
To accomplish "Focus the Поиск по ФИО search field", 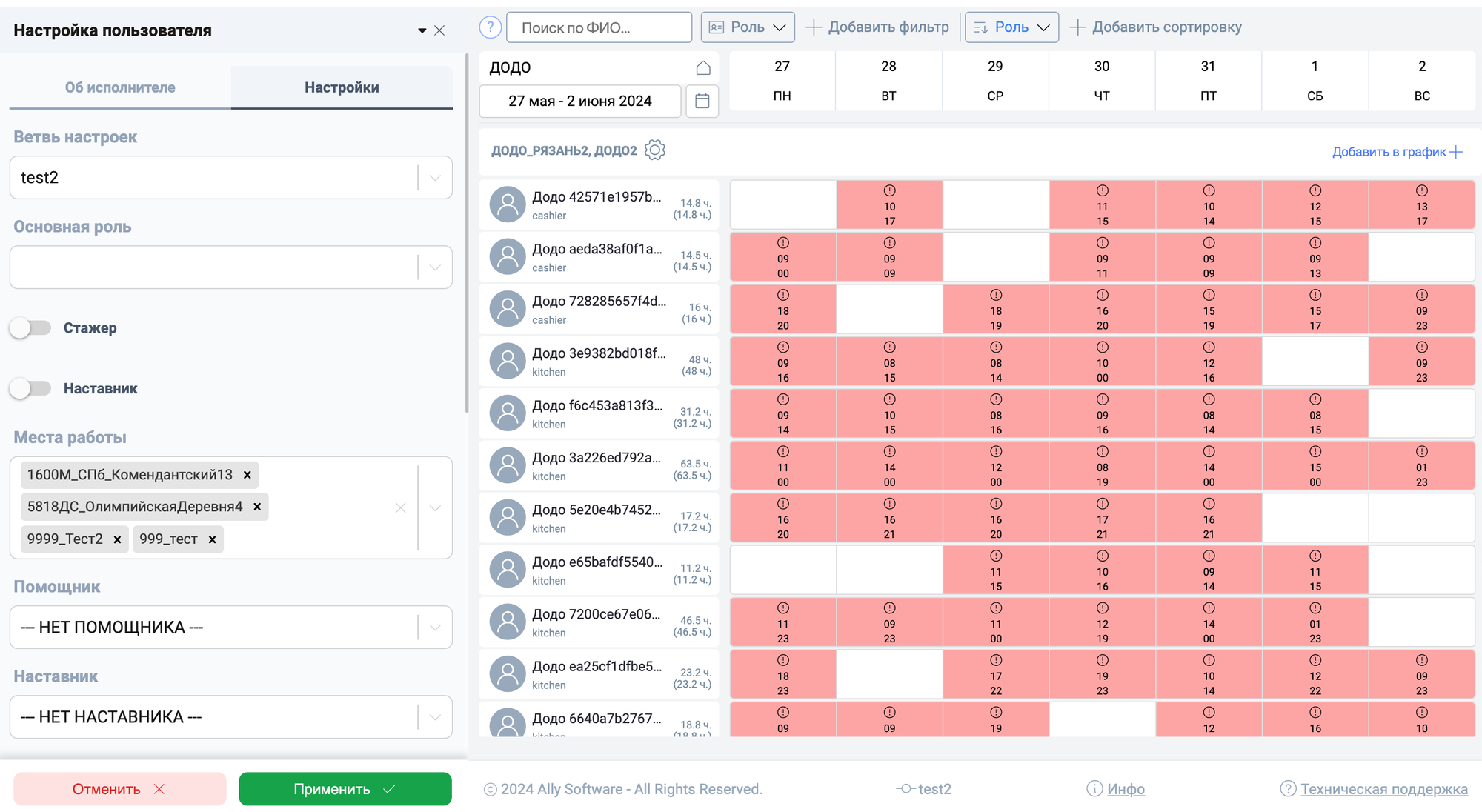I will coord(599,27).
